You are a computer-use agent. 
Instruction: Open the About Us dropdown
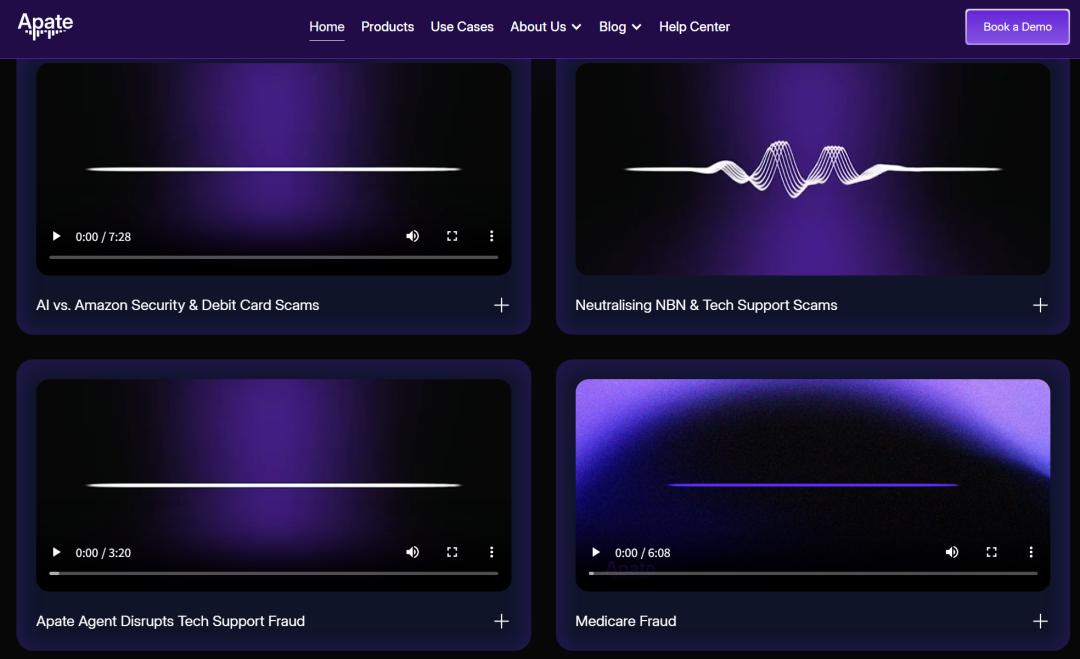coord(546,27)
